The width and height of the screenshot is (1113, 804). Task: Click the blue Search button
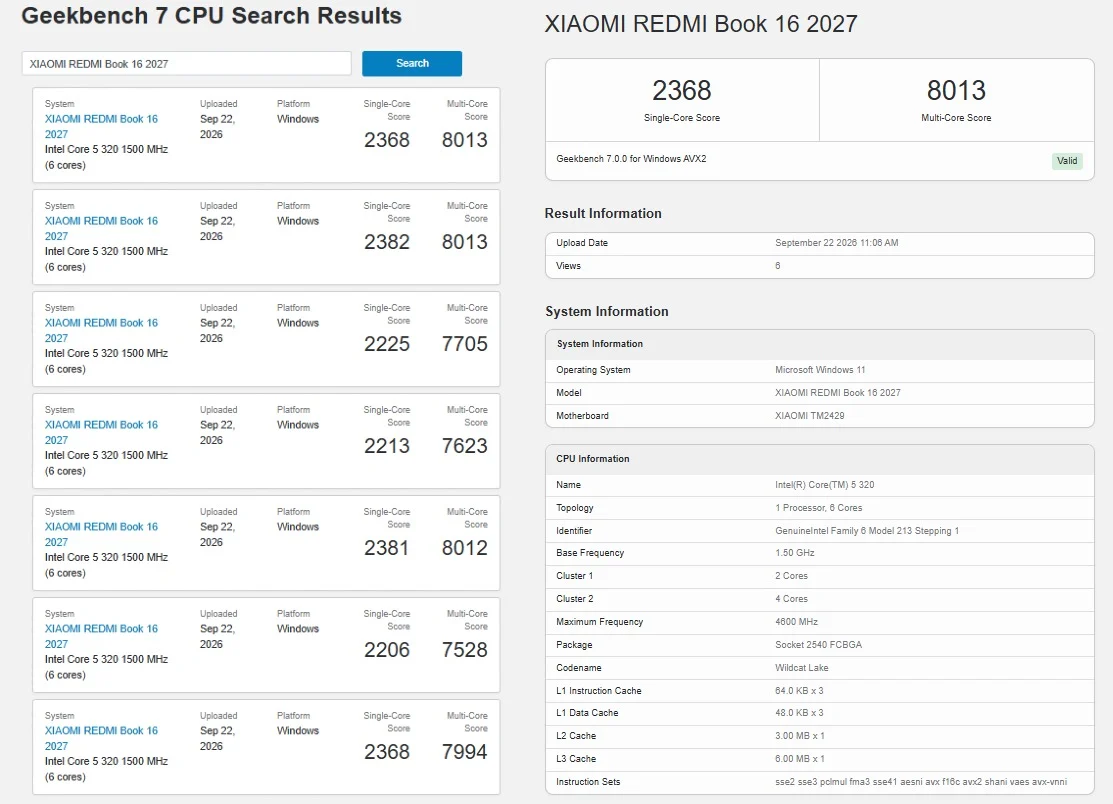[412, 63]
